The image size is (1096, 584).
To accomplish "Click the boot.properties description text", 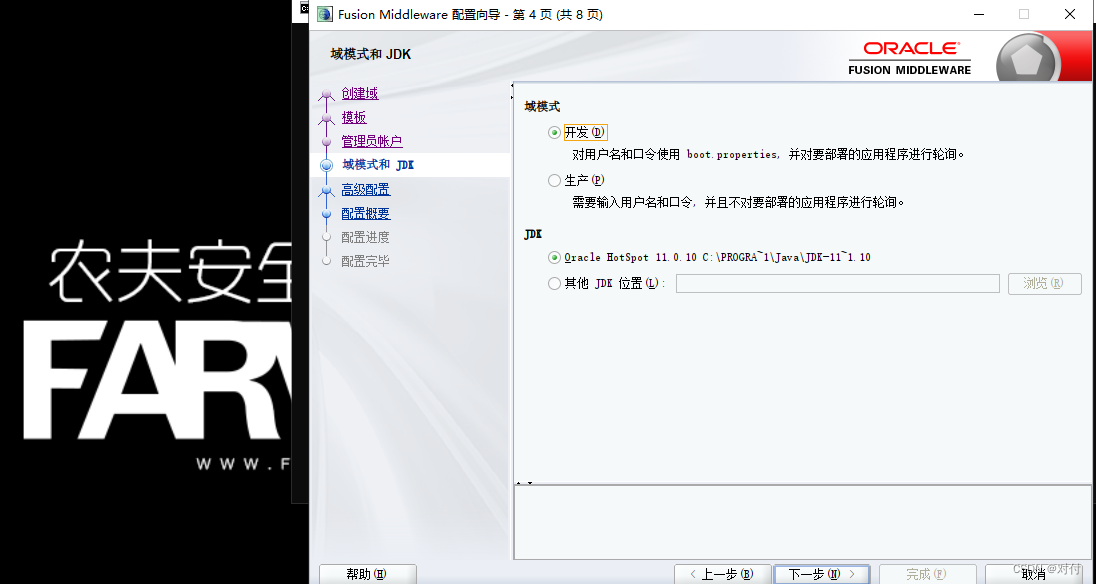I will tap(768, 154).
